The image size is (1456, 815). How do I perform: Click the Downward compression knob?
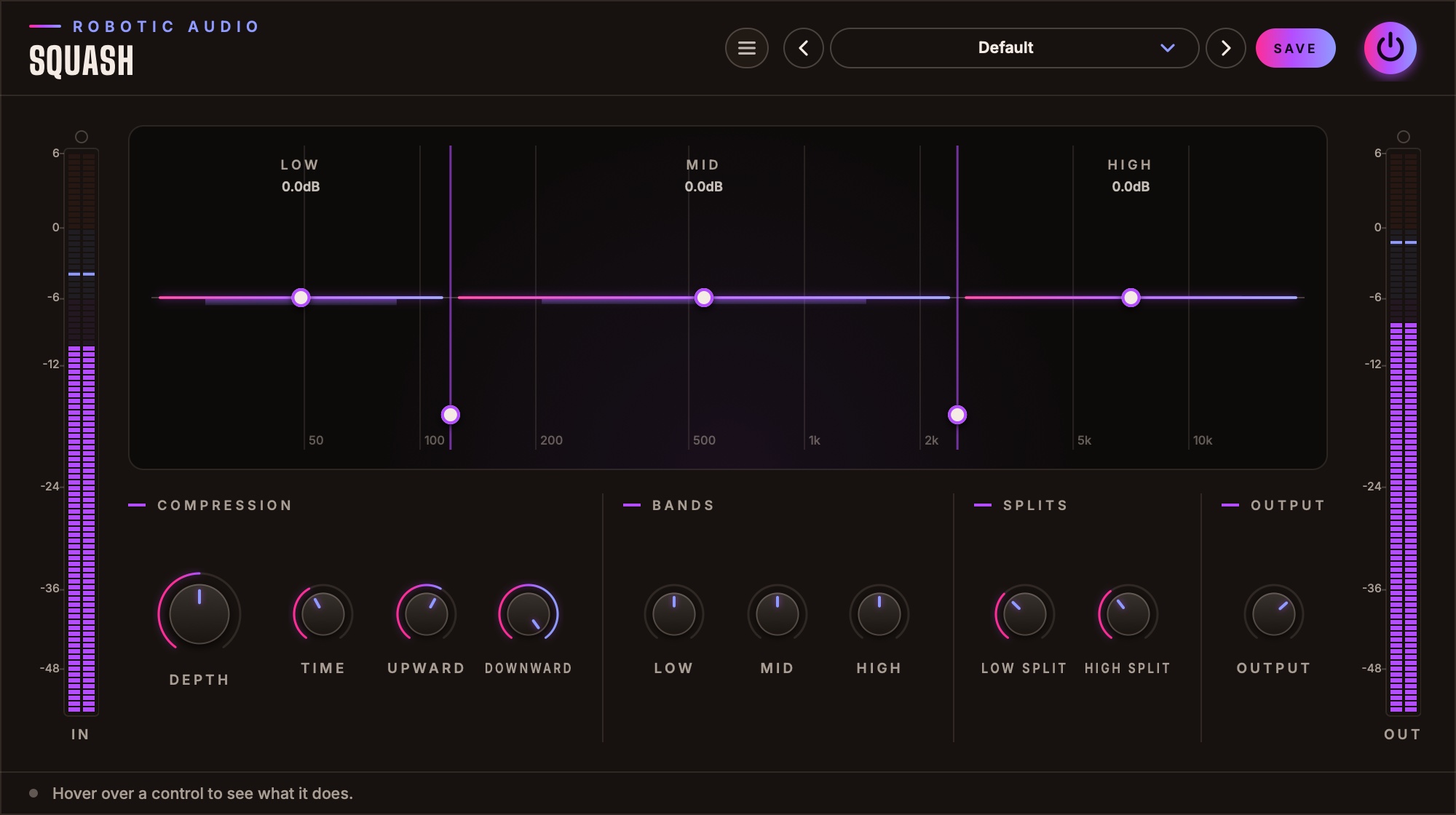click(x=528, y=613)
